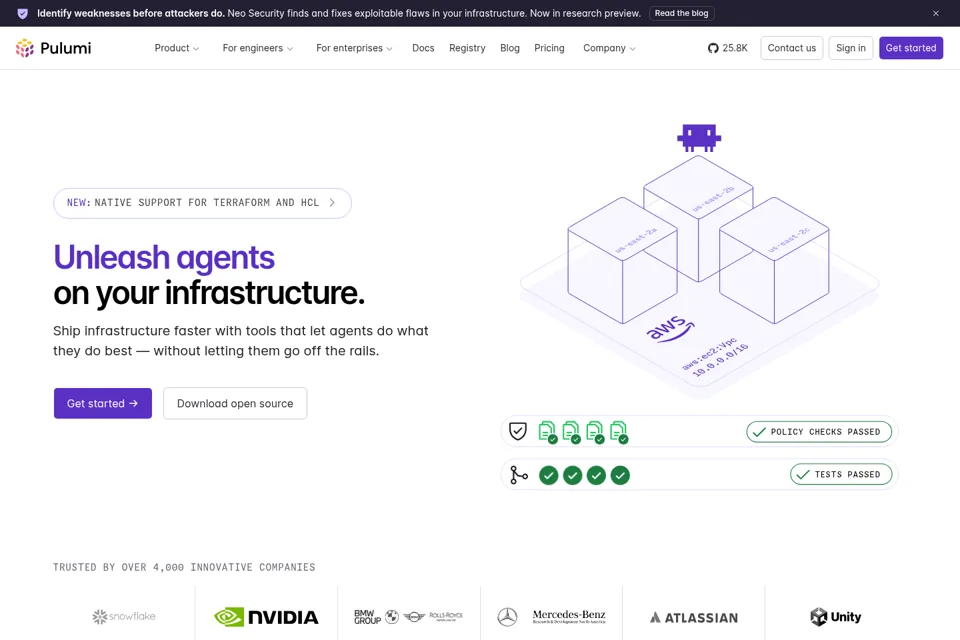This screenshot has height=640, width=960.
Task: Click the NVIDIA logo
Action: [x=266, y=617]
